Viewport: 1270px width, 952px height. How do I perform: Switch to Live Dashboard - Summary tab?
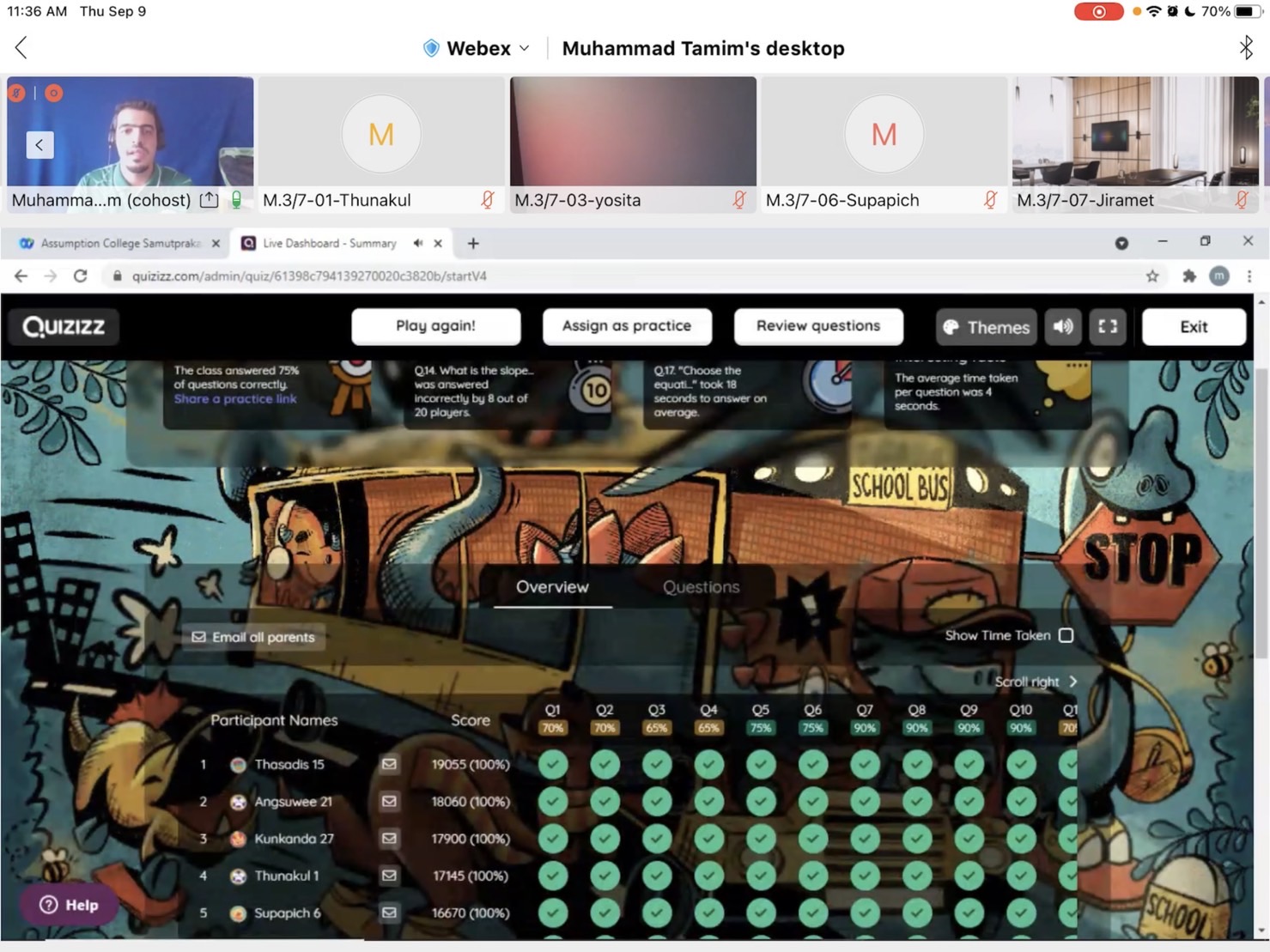(x=330, y=244)
